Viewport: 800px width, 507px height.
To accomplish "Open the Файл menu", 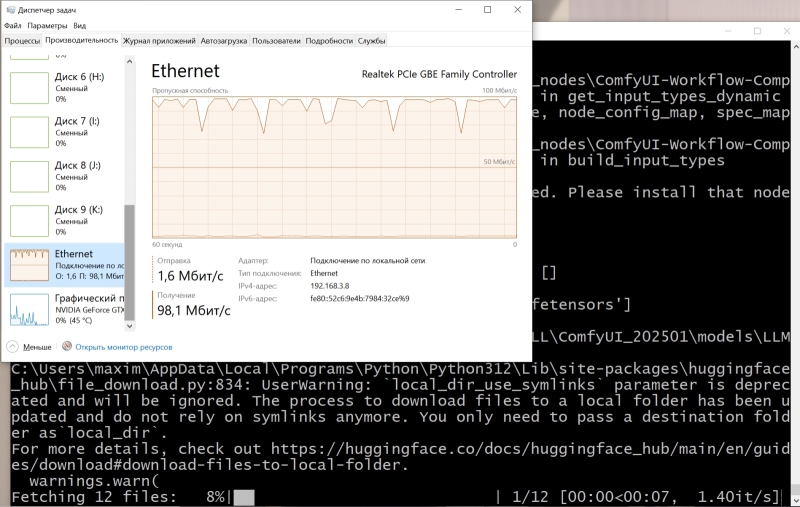I will coord(12,25).
